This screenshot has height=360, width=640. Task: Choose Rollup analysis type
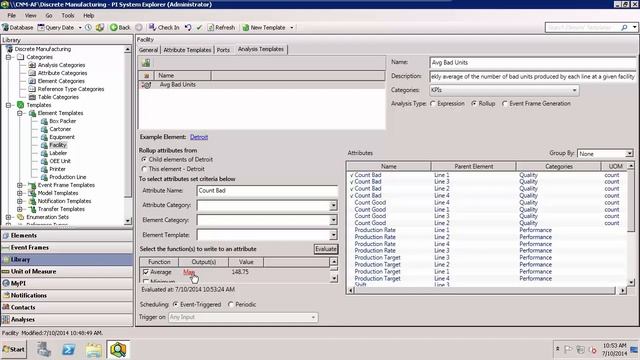click(x=474, y=104)
